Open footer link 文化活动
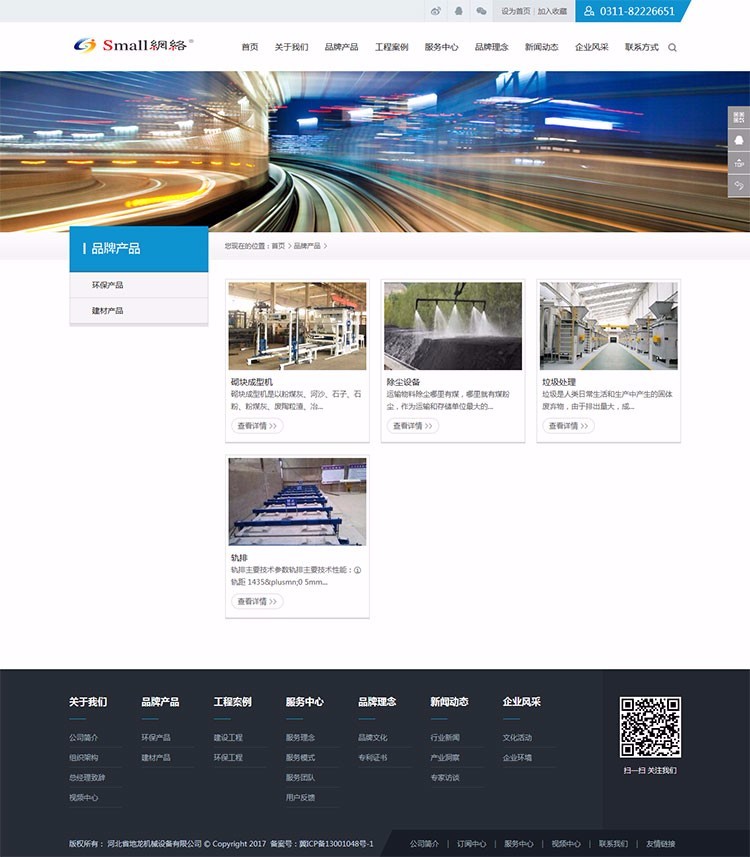This screenshot has height=857, width=750. (517, 737)
